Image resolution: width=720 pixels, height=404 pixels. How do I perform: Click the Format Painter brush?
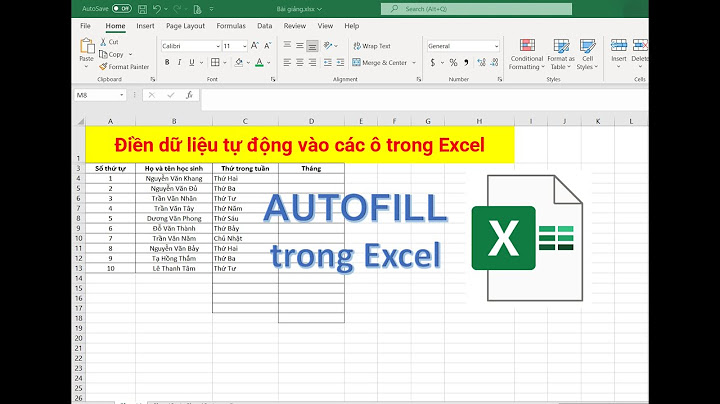pyautogui.click(x=103, y=67)
